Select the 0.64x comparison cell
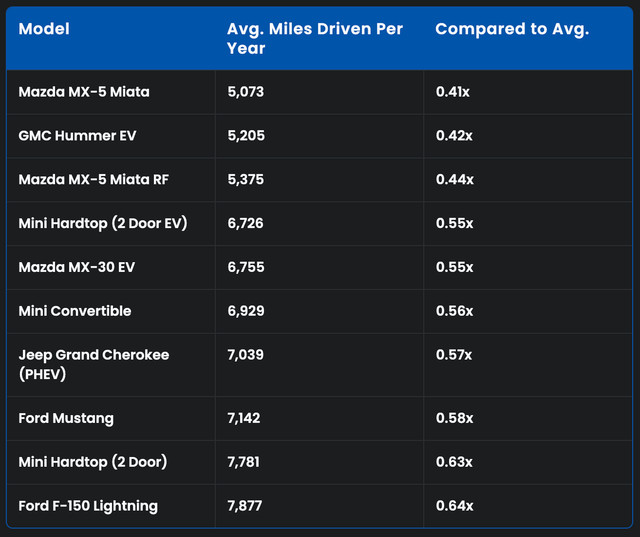The height and width of the screenshot is (537, 640). coord(454,506)
